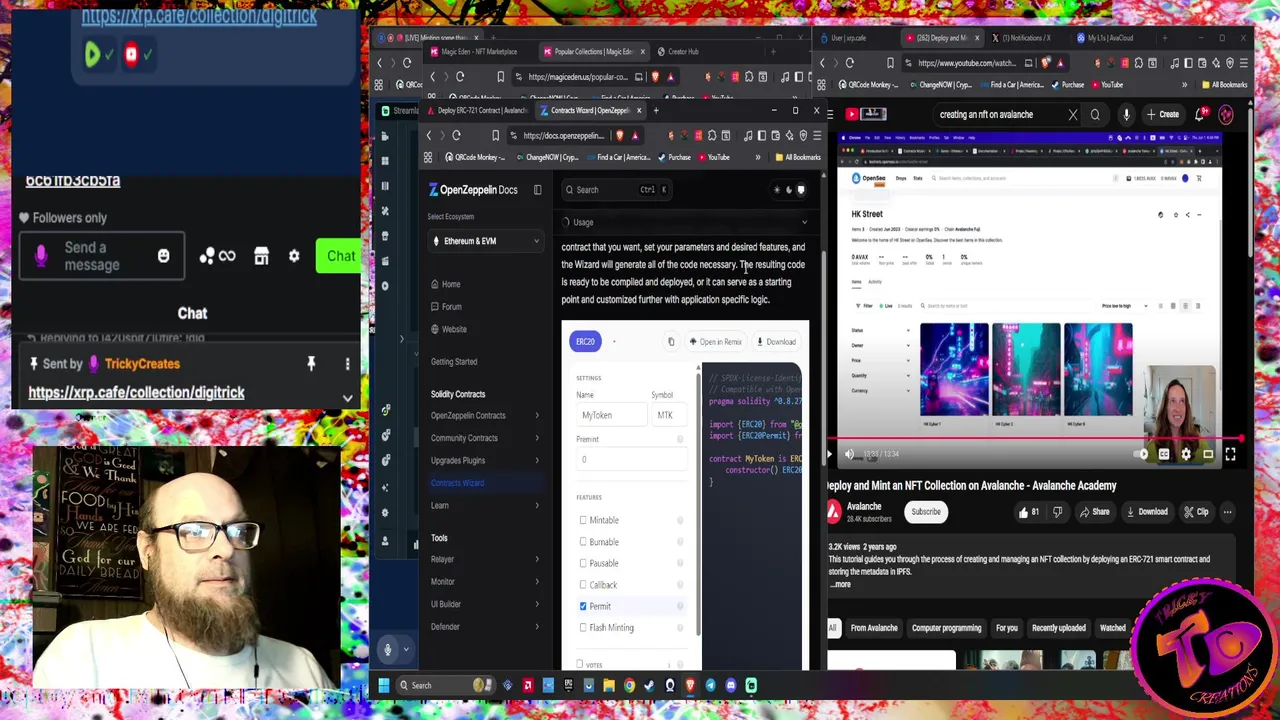
Task: Click the green Chat send button
Action: click(340, 256)
